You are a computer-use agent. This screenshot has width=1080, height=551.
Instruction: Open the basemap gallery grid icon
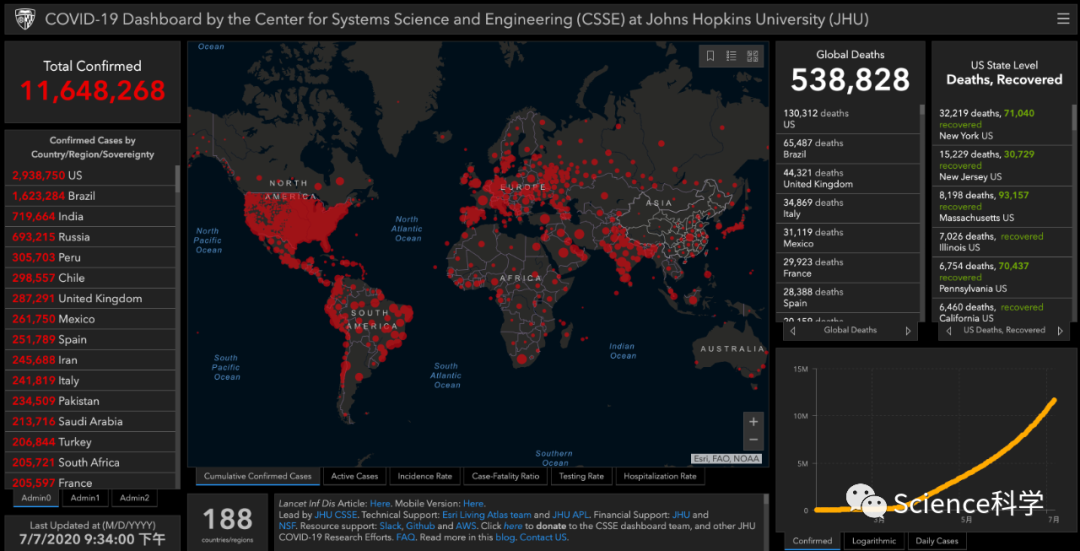(752, 56)
